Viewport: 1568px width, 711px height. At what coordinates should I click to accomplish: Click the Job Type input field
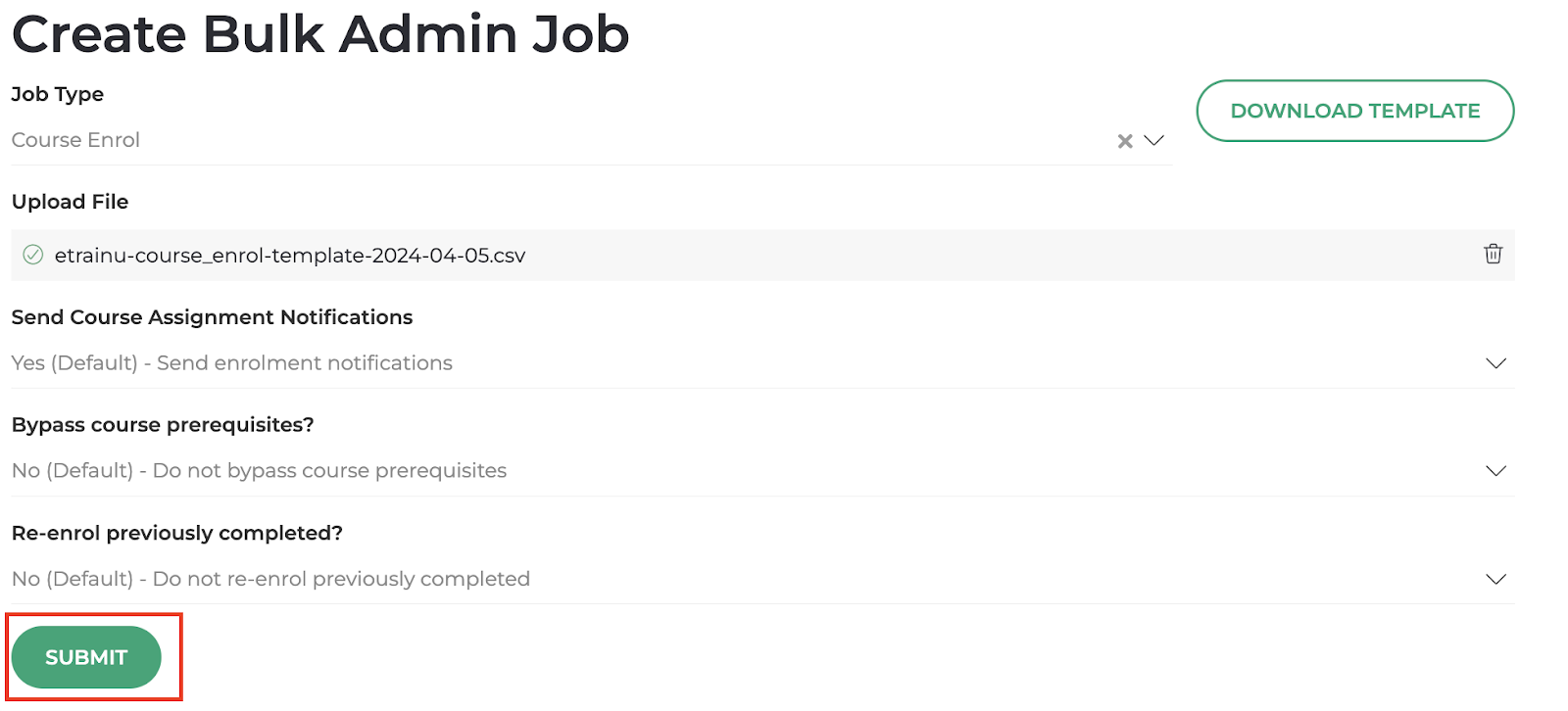tap(392, 140)
